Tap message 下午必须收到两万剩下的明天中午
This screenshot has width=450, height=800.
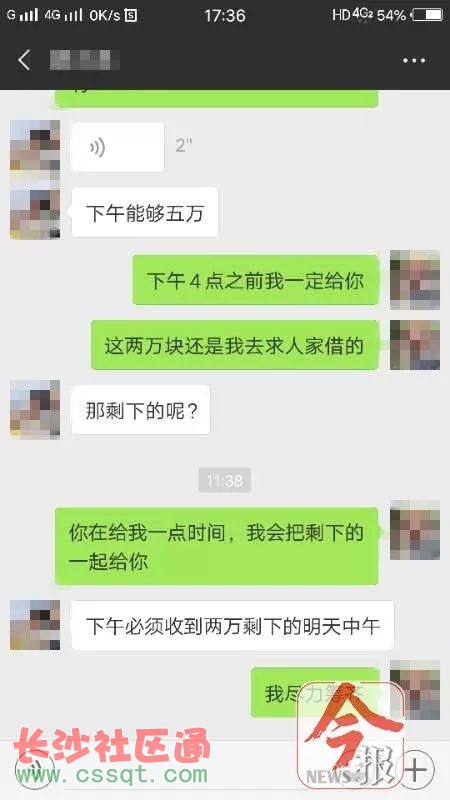pos(233,626)
